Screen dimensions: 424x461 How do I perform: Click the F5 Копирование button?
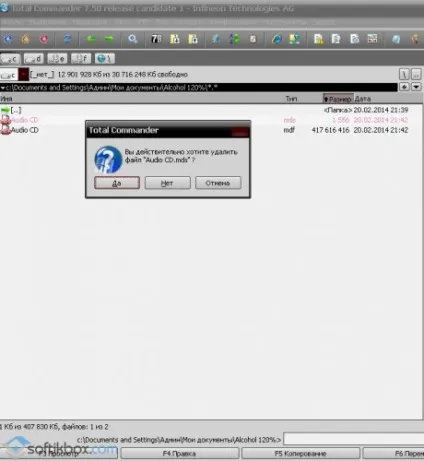tap(301, 454)
